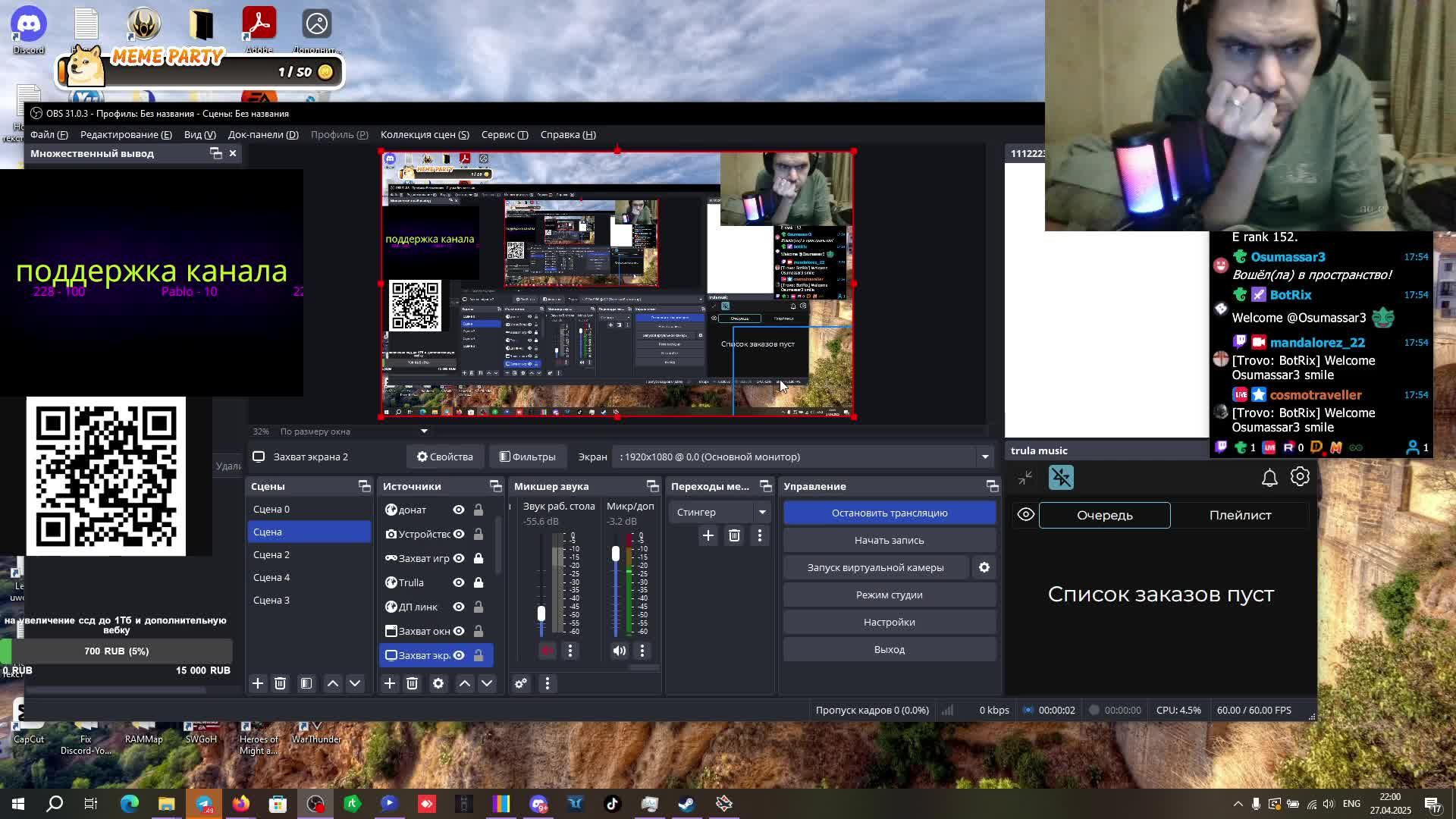Adjust the Звук раб. стола volume slider

[x=541, y=613]
